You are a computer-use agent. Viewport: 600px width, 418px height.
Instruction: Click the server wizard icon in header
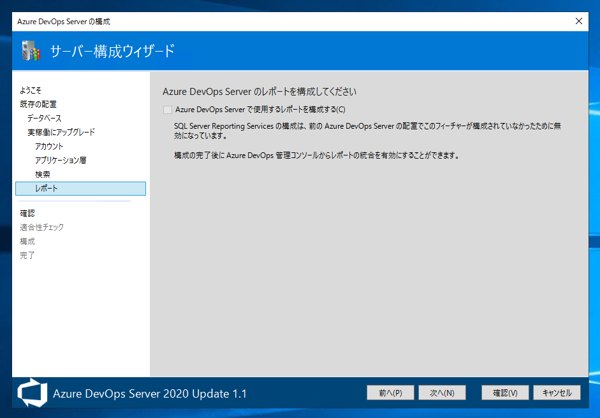[x=31, y=51]
